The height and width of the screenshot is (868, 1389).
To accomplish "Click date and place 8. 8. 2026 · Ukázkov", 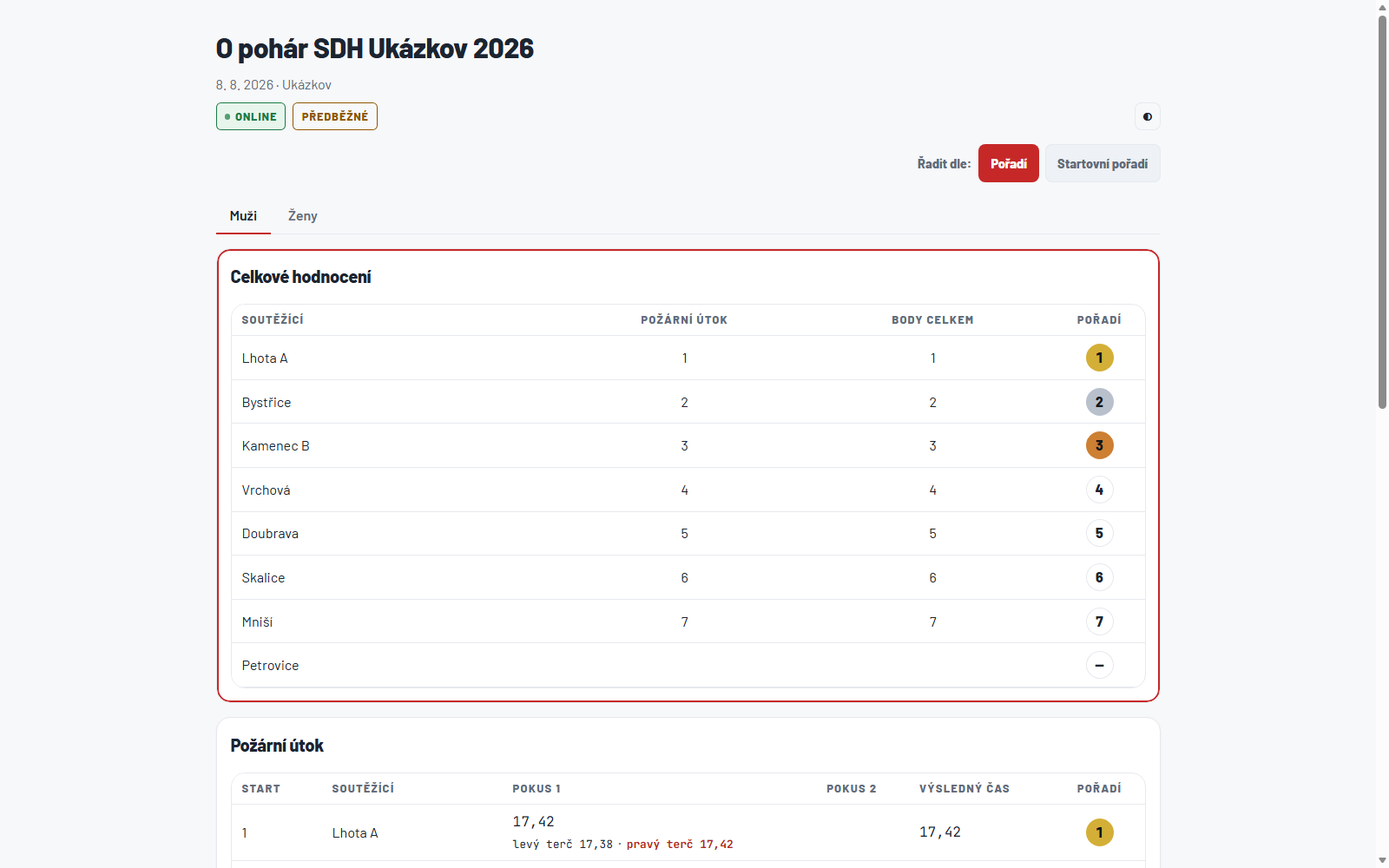I will pos(273,85).
